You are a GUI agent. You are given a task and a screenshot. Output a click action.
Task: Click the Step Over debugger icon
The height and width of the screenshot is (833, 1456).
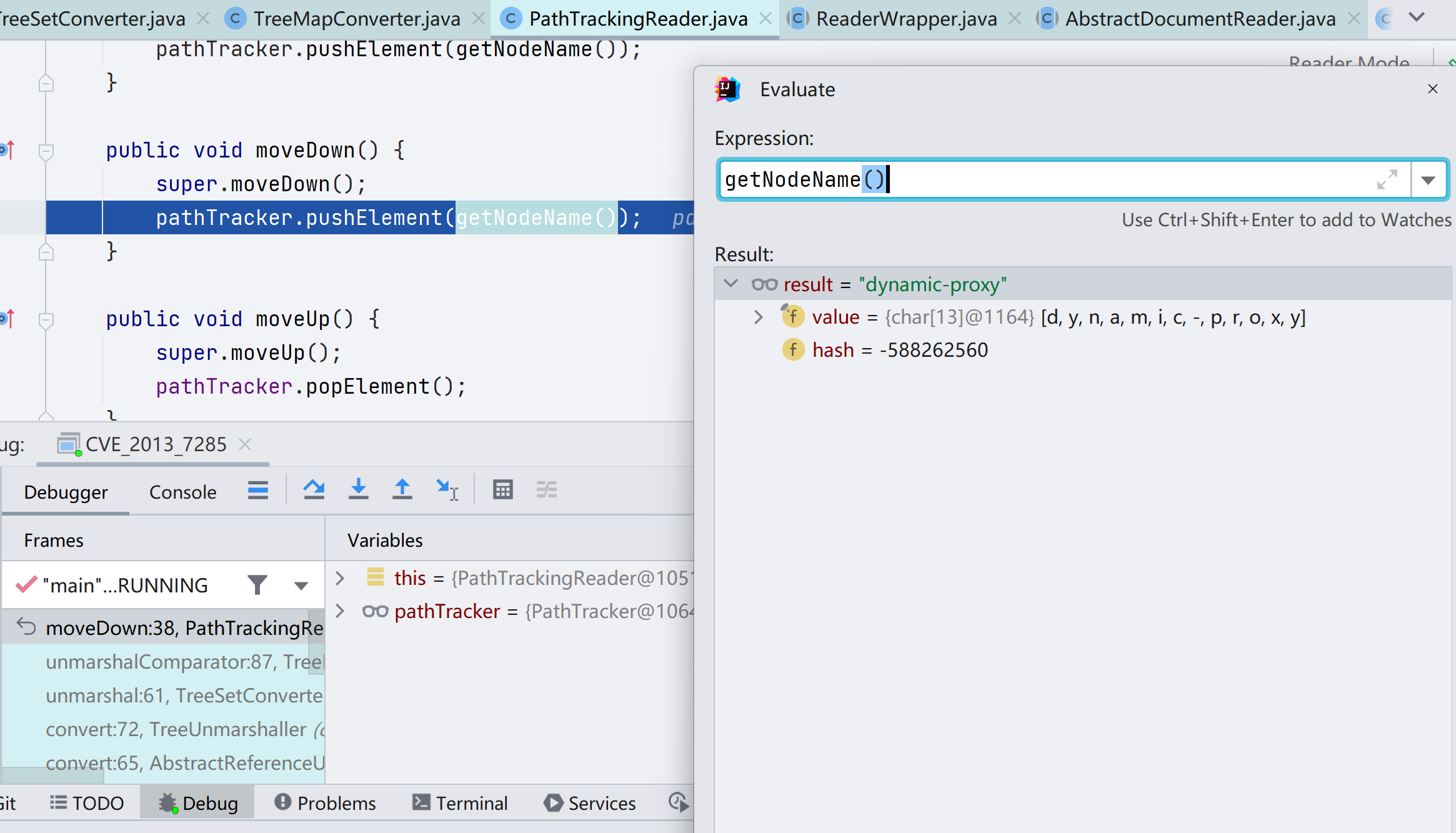tap(314, 490)
